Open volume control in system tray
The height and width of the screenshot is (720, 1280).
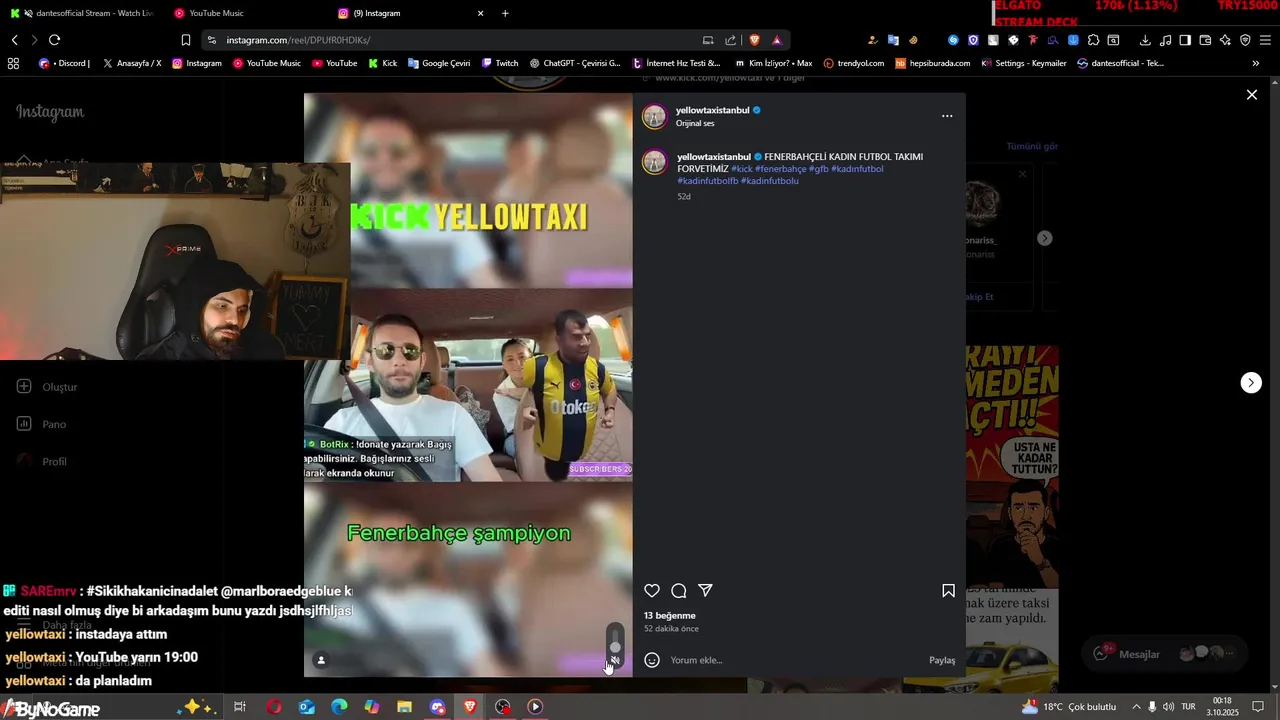pyautogui.click(x=1168, y=707)
